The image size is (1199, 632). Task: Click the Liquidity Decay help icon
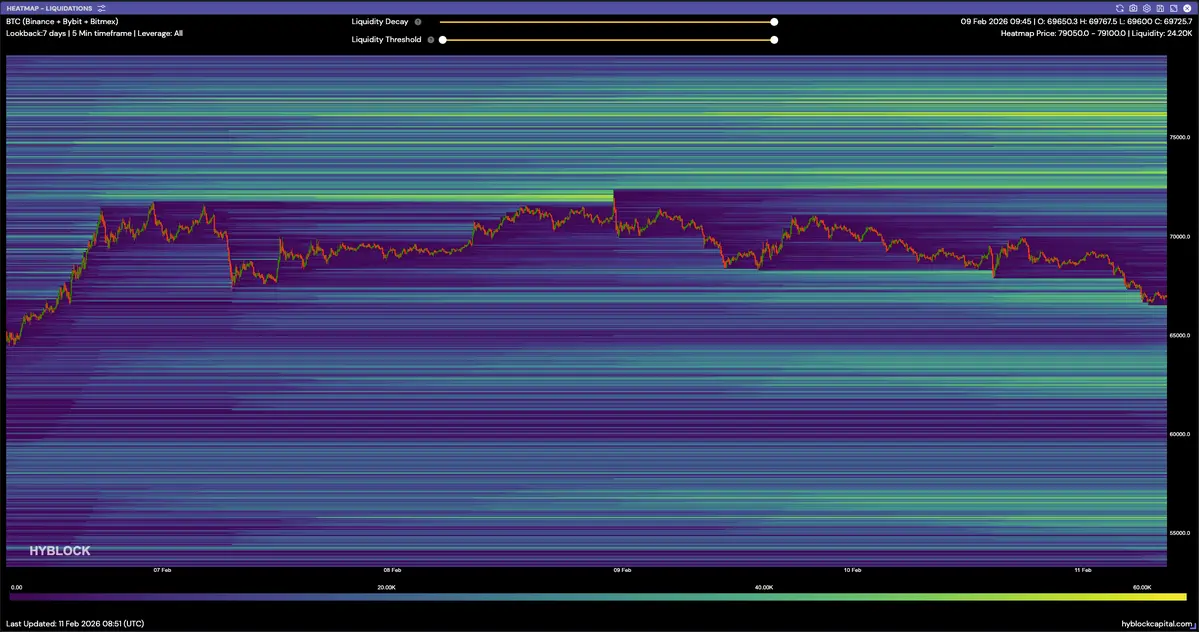click(418, 21)
